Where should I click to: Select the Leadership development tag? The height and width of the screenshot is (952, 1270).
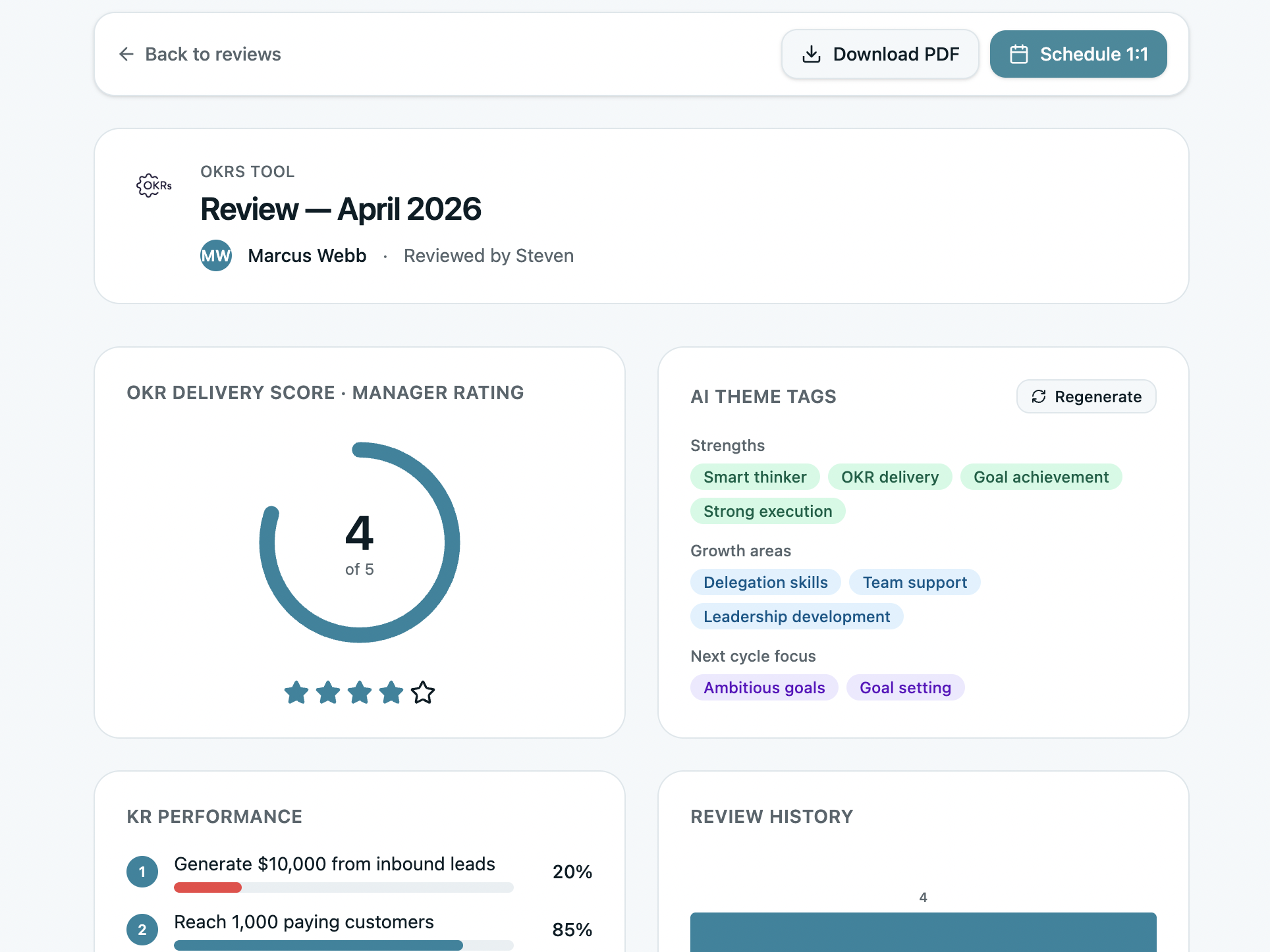point(797,616)
